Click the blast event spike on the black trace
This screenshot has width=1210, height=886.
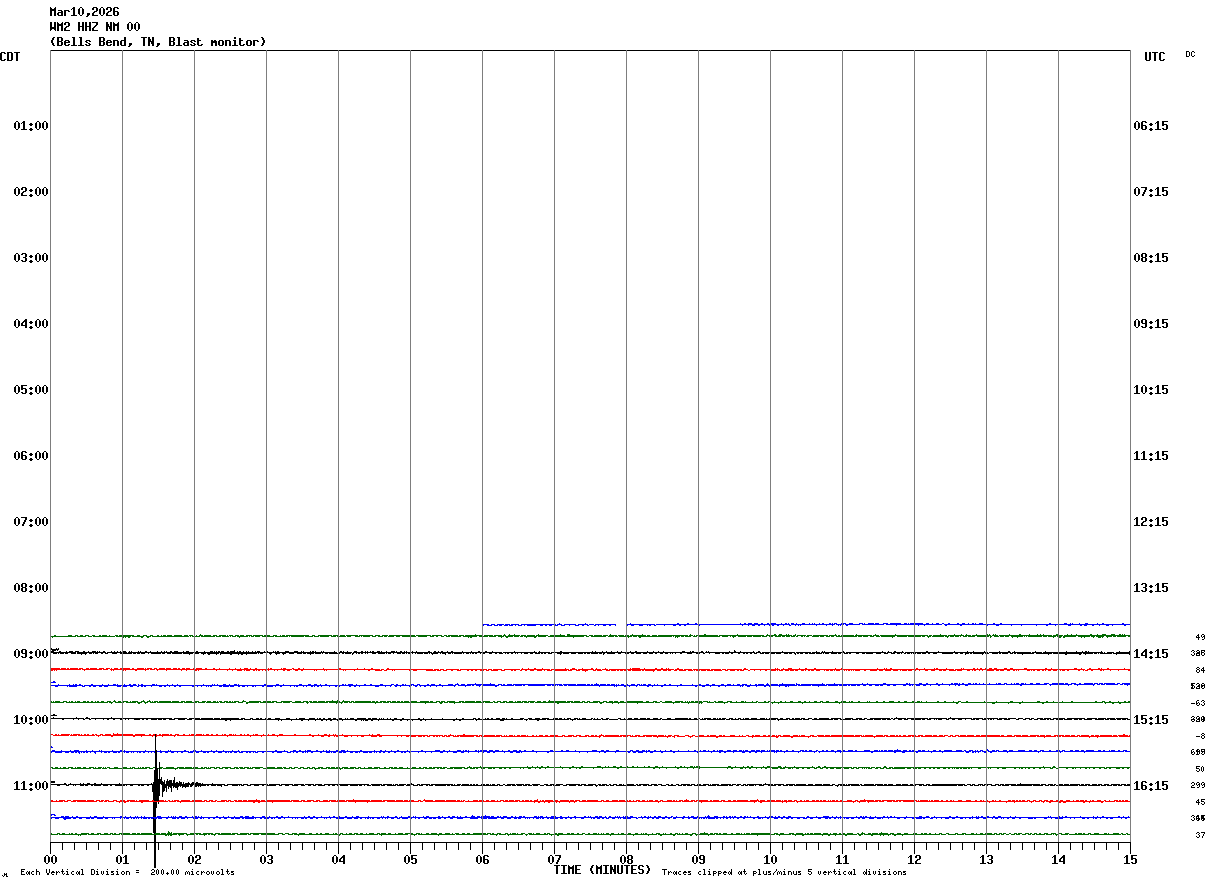pos(155,784)
